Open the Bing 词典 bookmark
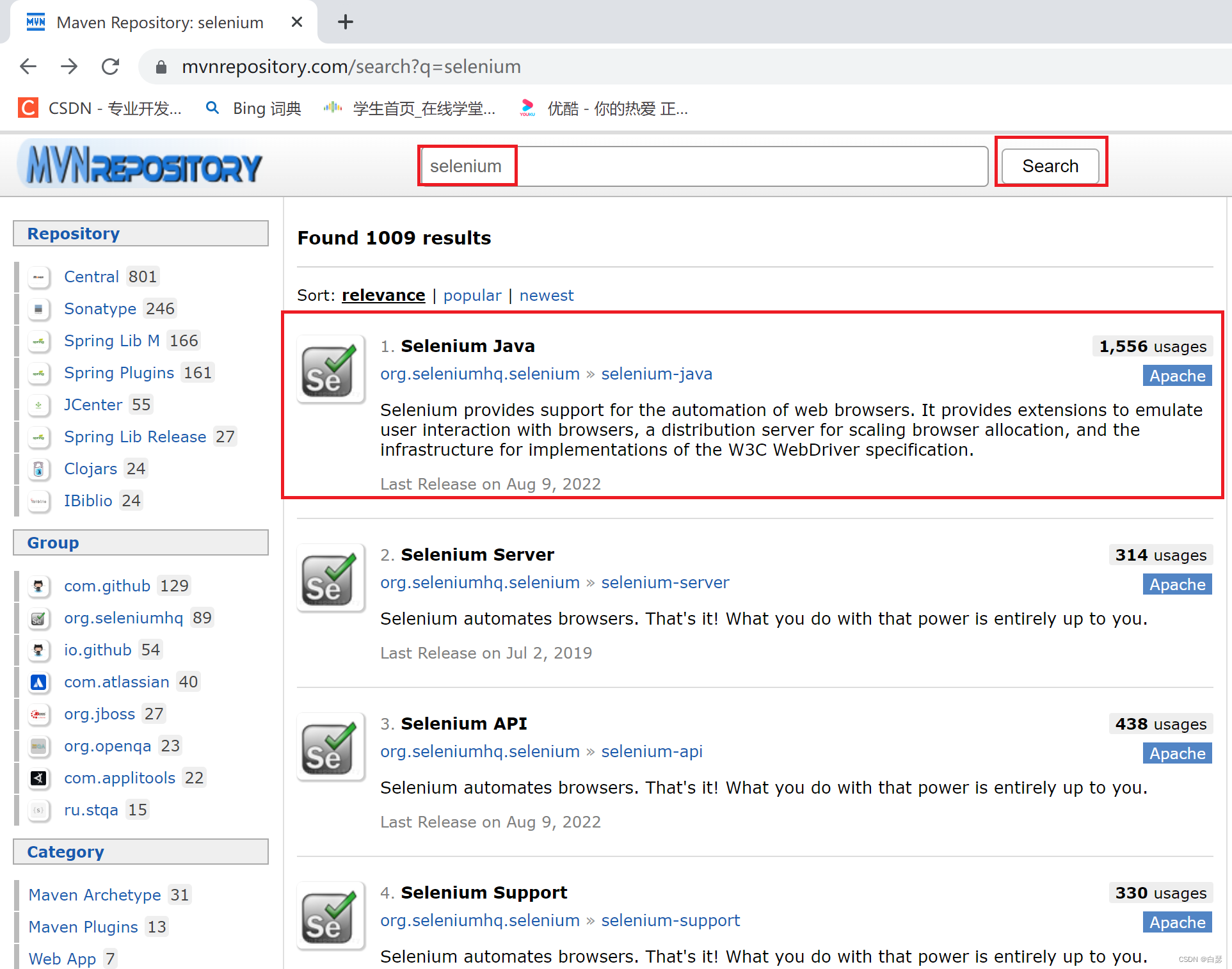 254,109
